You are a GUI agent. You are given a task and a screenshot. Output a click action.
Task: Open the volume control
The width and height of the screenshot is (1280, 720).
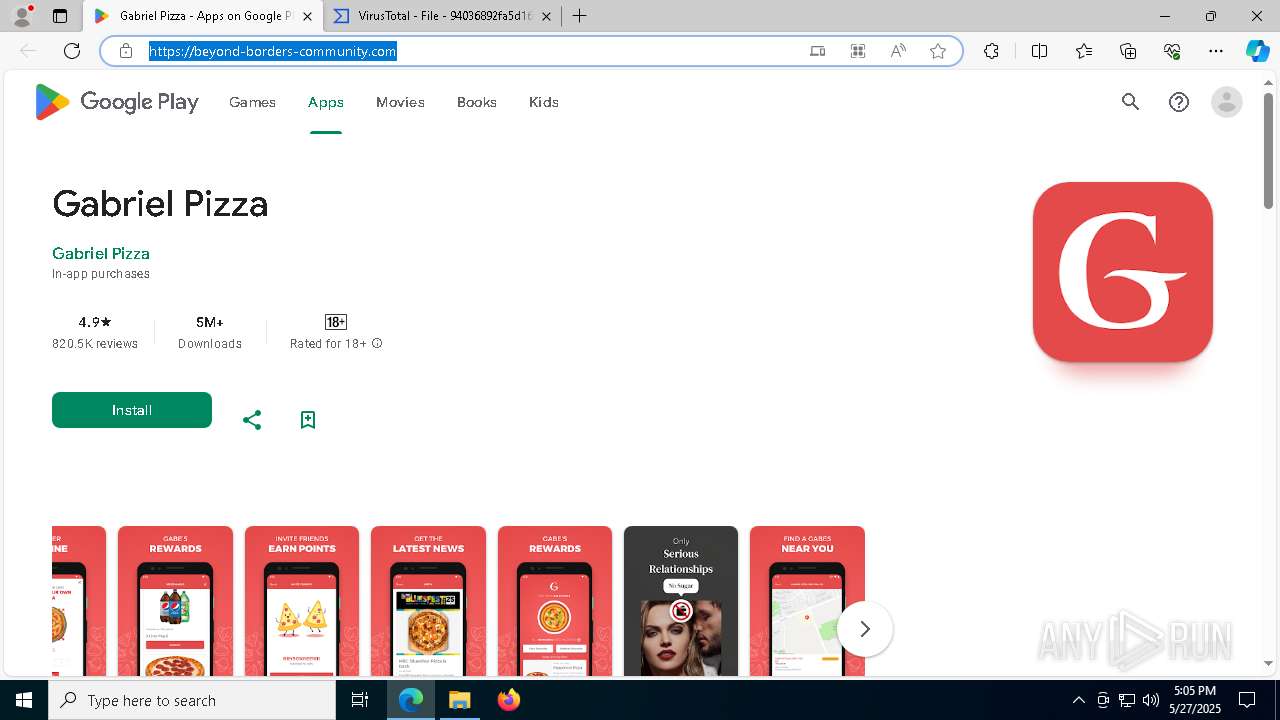[1151, 700]
